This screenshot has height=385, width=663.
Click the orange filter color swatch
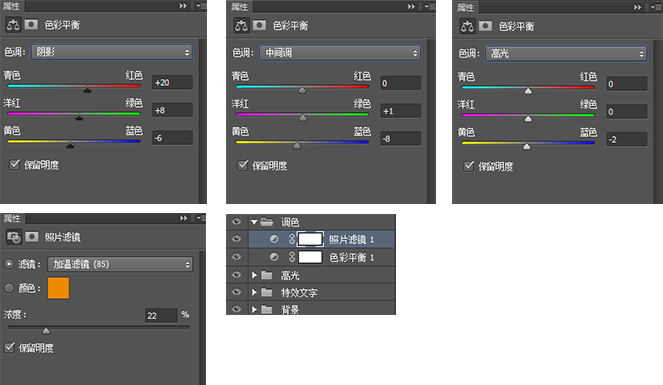[58, 288]
